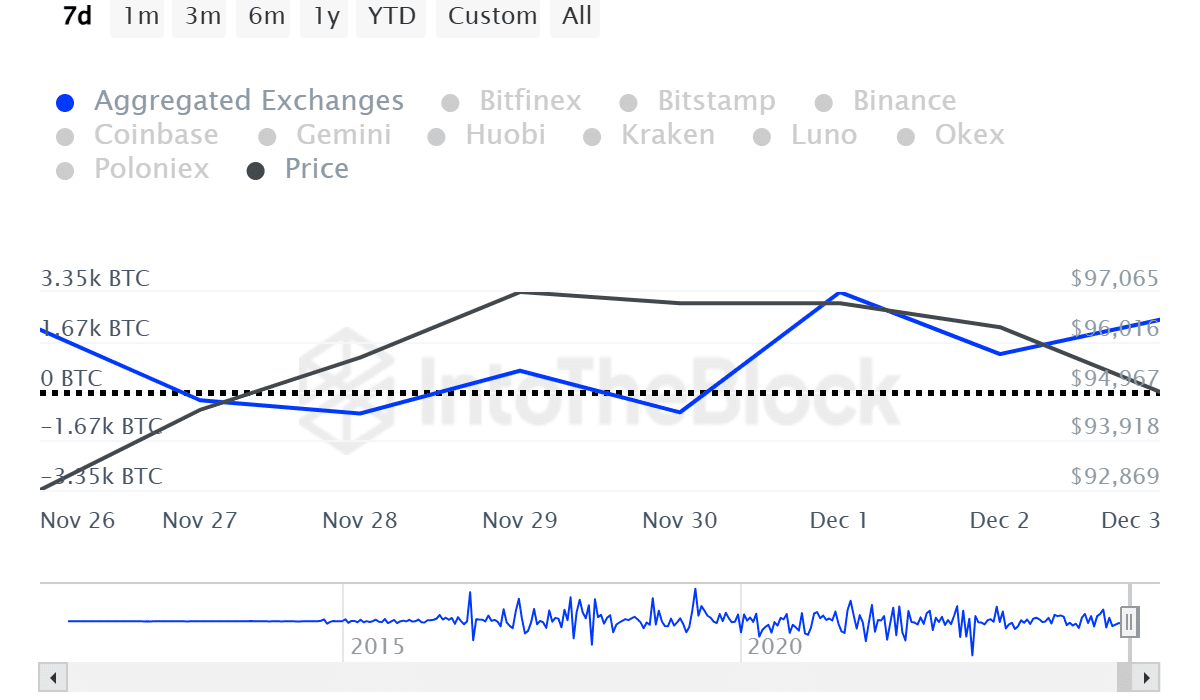
Task: Click the Huobi legend dot
Action: 436,137
